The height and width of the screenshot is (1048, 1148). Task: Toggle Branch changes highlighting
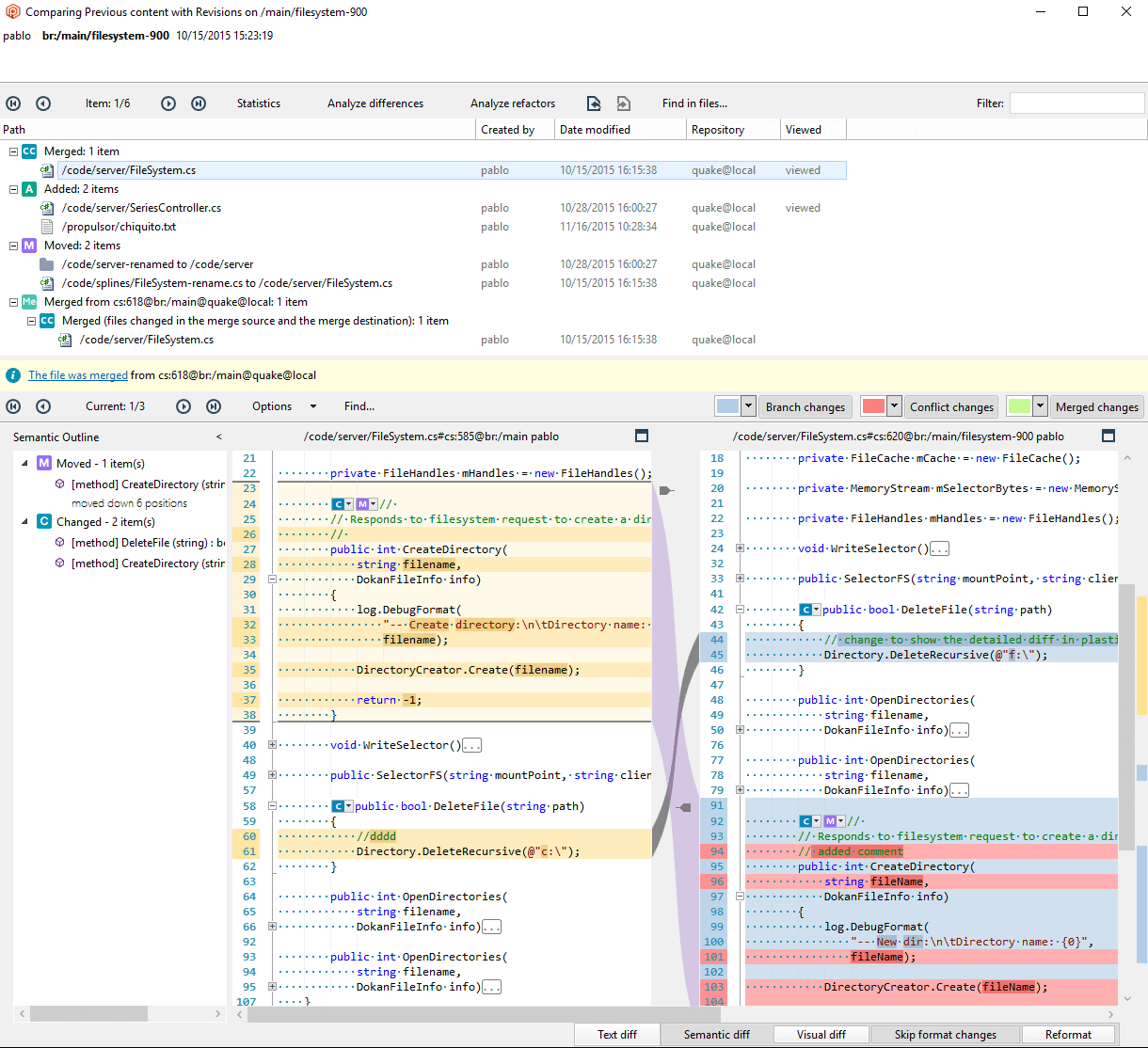(x=805, y=407)
